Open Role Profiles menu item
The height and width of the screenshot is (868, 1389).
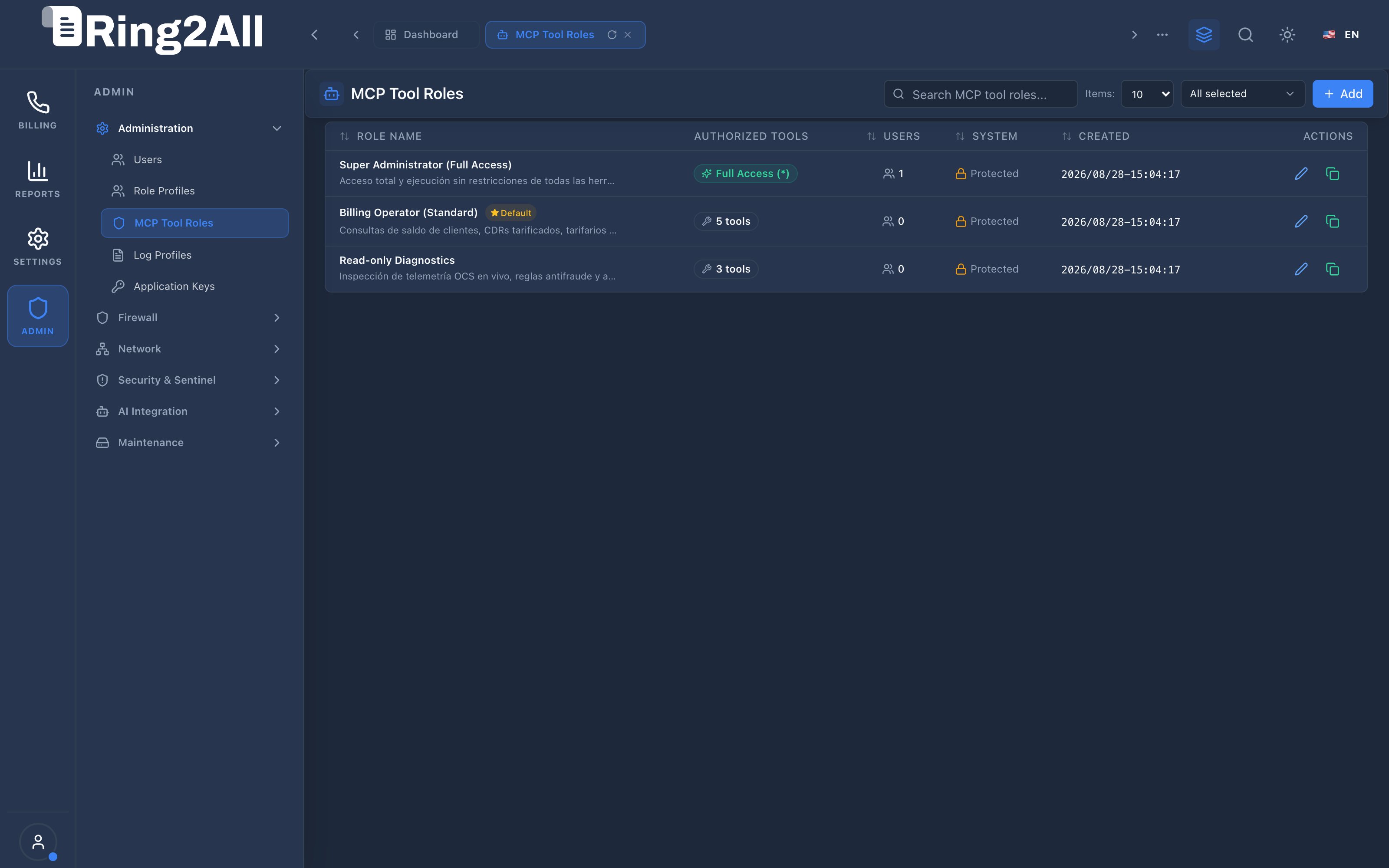pyautogui.click(x=194, y=191)
